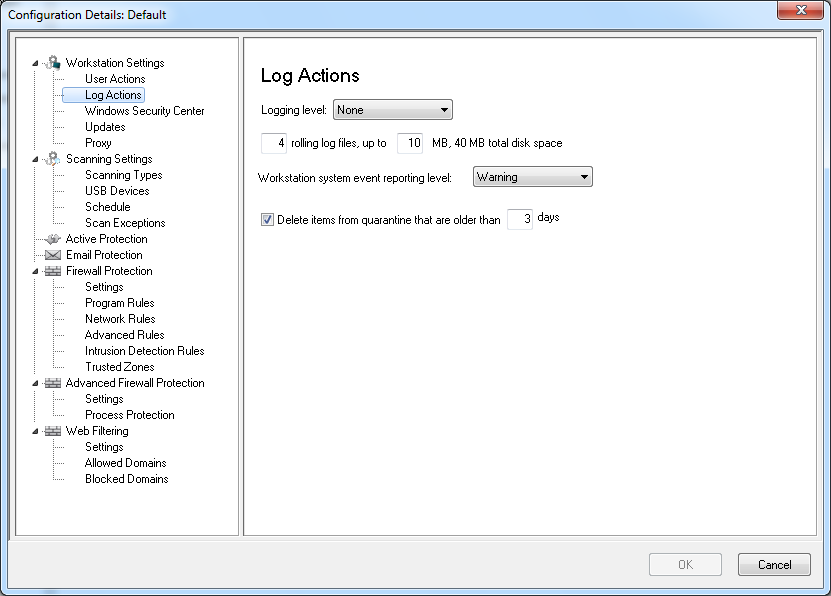Click the rolling log files count field
Screen dimensions: 831x596
pos(274,143)
